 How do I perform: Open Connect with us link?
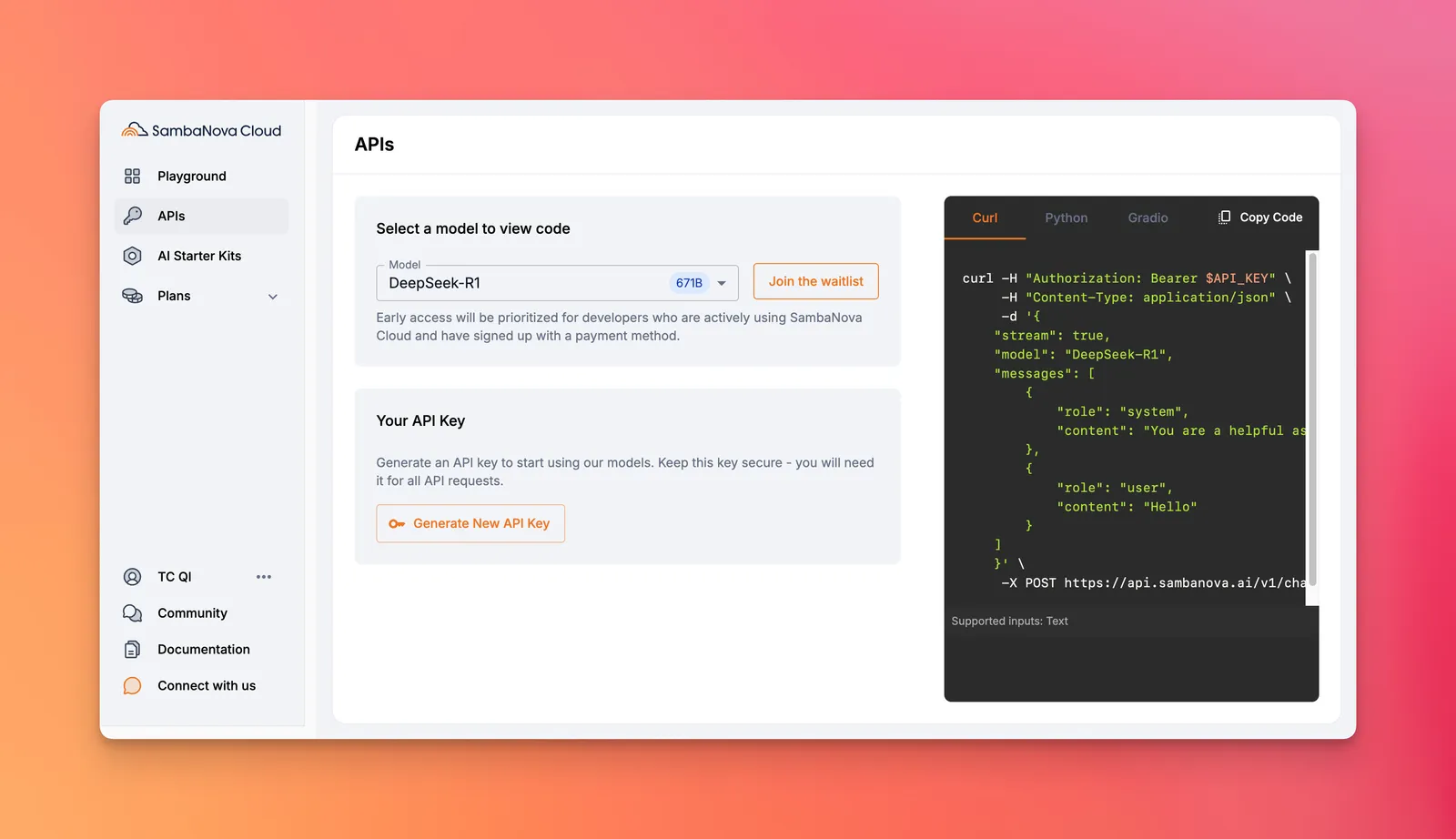207,686
